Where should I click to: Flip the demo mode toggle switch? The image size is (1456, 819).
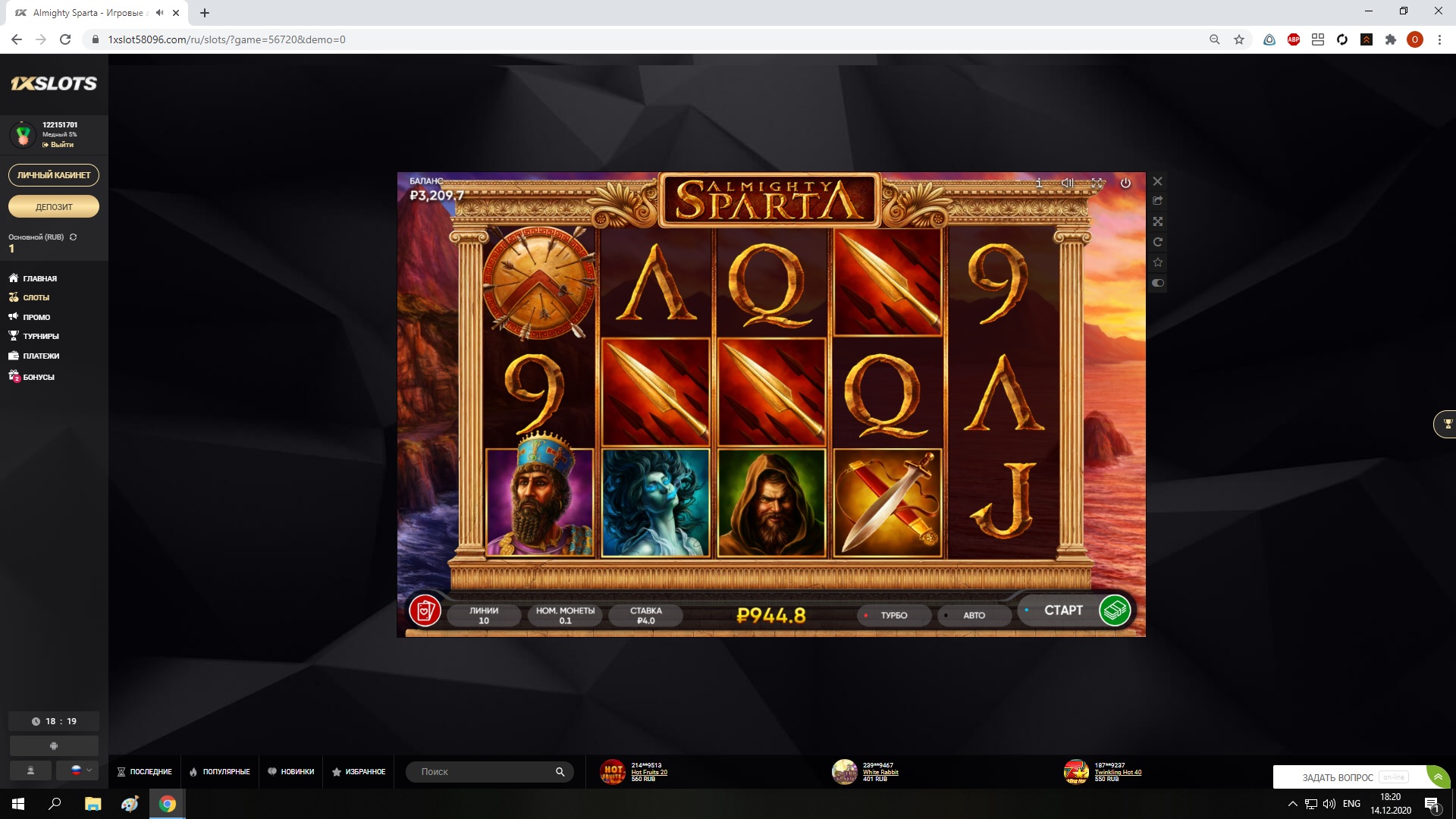pos(1158,283)
